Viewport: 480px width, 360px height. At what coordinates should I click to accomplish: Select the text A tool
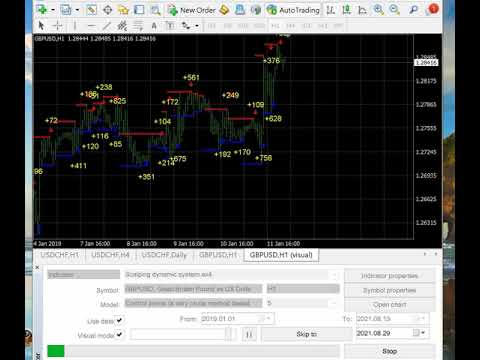pos(154,26)
